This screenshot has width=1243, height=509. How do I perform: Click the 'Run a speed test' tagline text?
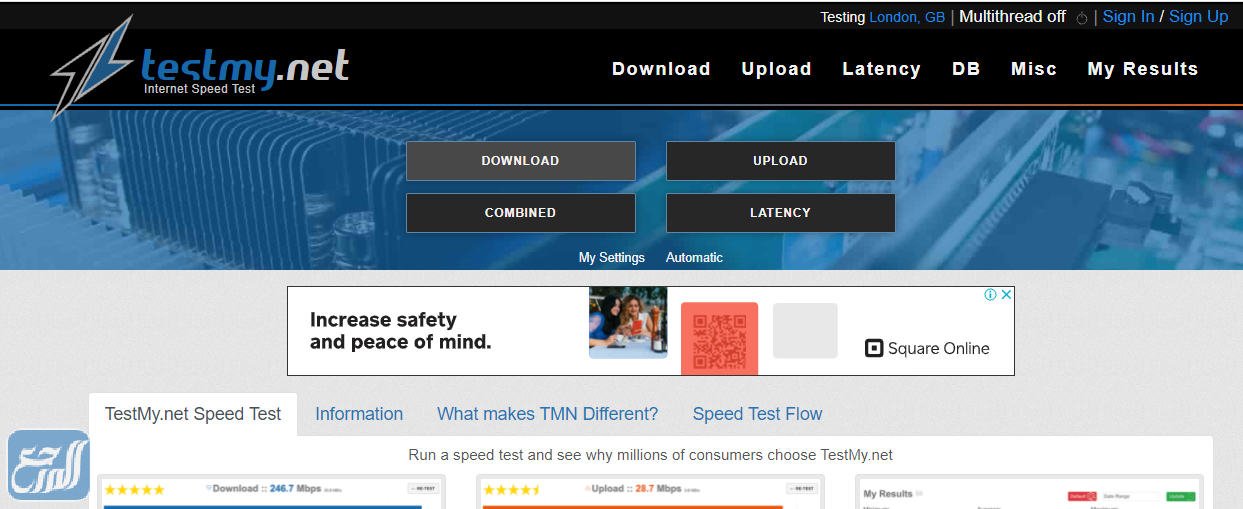(650, 455)
